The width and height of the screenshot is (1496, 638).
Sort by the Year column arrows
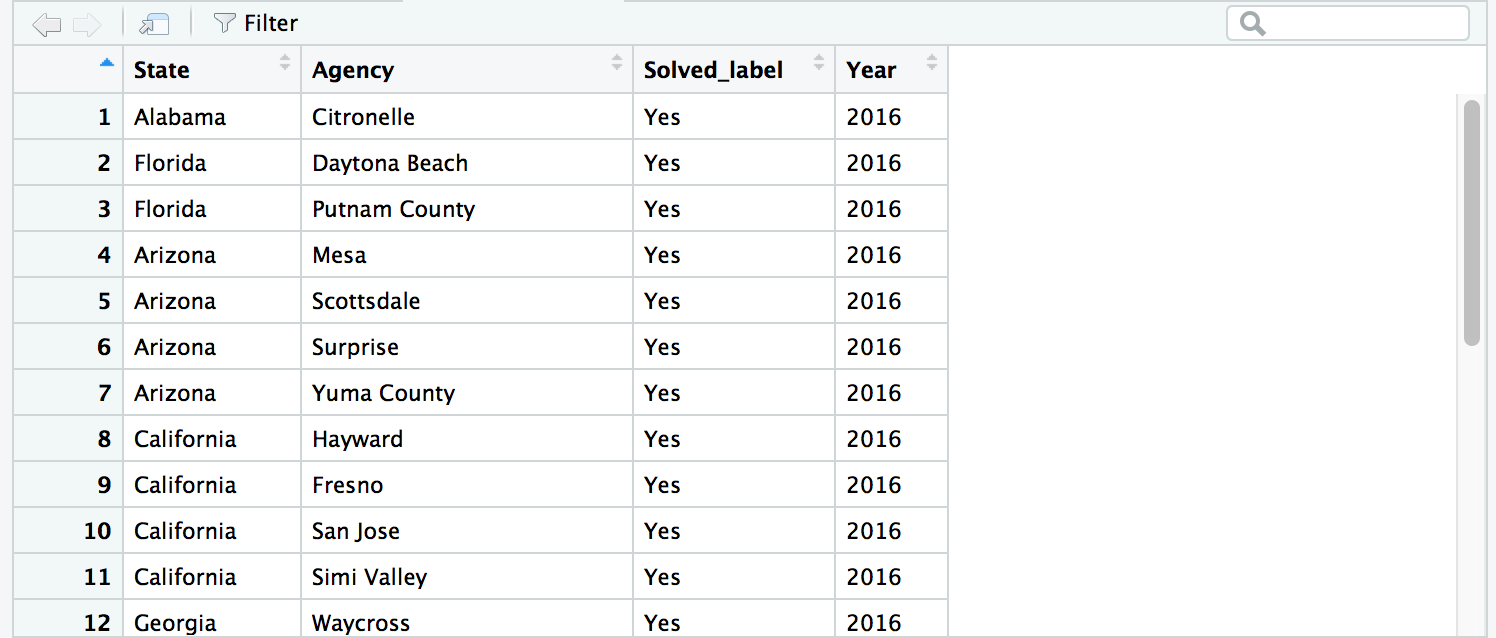[932, 63]
